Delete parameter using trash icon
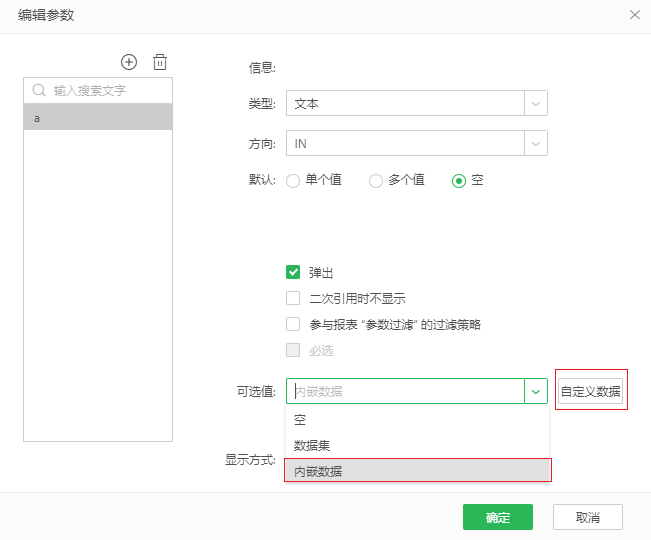Image resolution: width=651 pixels, height=540 pixels. [160, 62]
